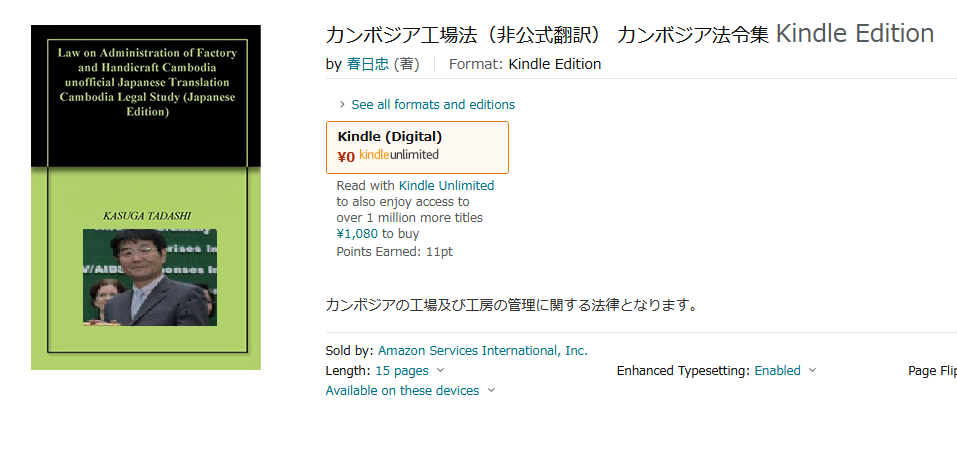Expand the arrow beside 15 pages
This screenshot has height=469, width=957.
[x=441, y=370]
